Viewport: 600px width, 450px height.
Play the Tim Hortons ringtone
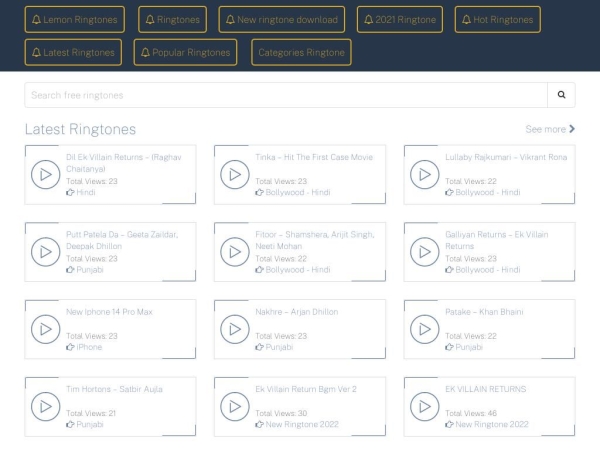coord(44,406)
